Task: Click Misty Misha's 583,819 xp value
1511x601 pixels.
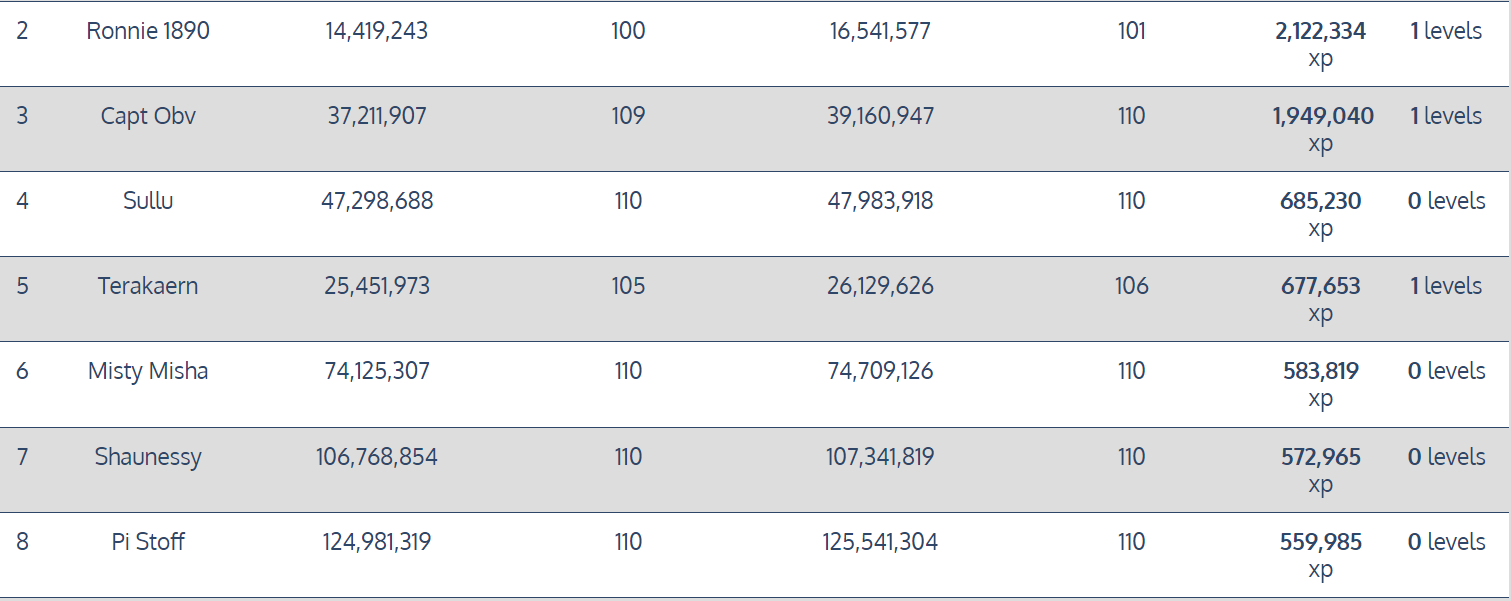Action: pos(1320,371)
